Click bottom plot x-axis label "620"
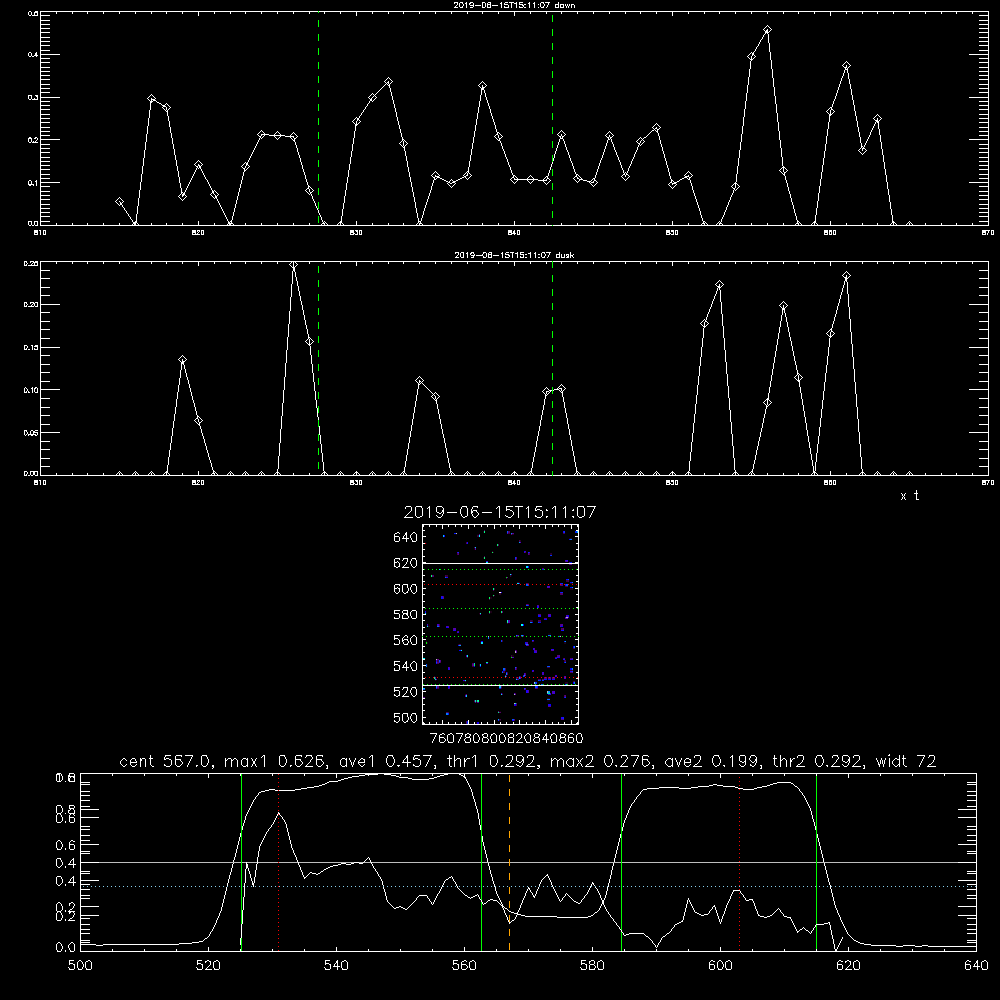Image resolution: width=1000 pixels, height=1000 pixels. click(848, 966)
